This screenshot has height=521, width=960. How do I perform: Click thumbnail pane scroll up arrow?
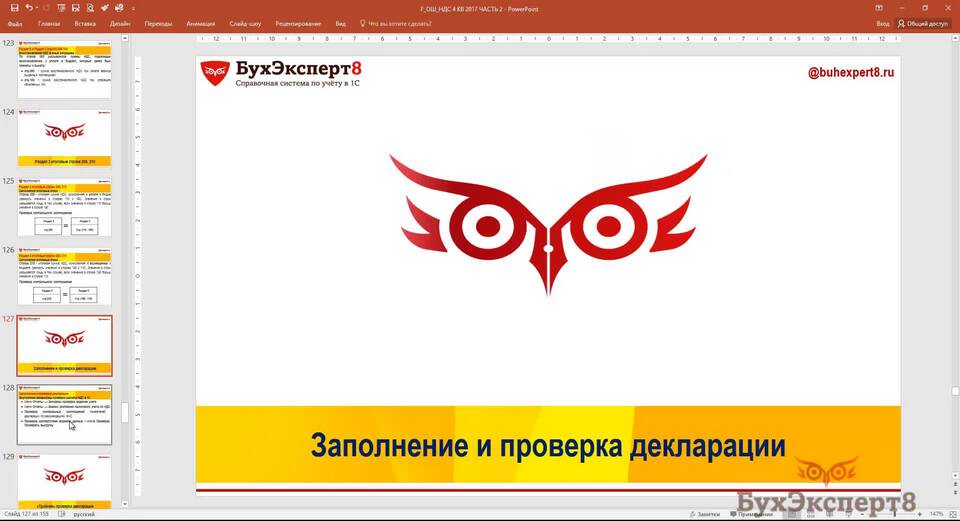pos(125,39)
